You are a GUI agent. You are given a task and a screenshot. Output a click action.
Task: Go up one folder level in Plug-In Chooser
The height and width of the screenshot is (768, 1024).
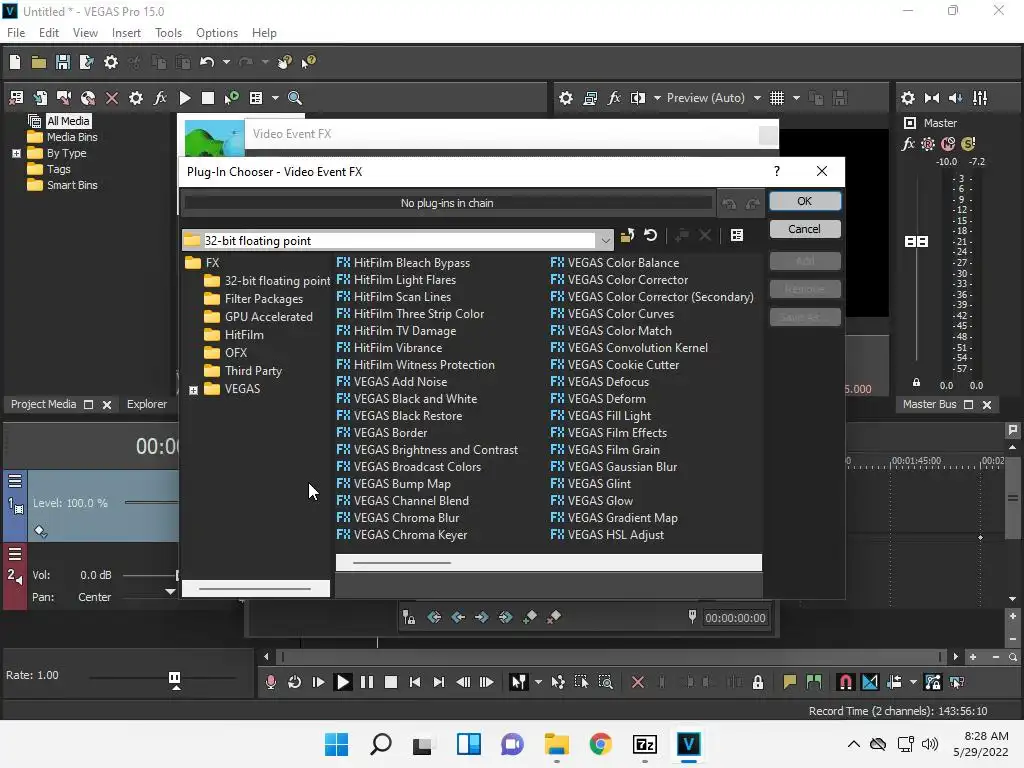627,236
